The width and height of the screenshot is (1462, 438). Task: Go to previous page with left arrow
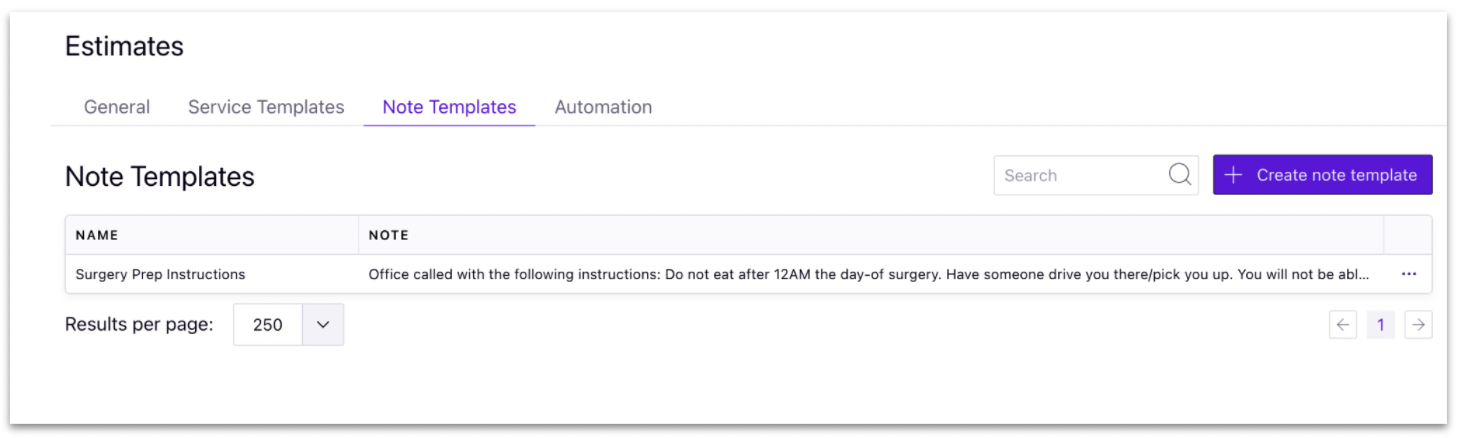click(1343, 325)
